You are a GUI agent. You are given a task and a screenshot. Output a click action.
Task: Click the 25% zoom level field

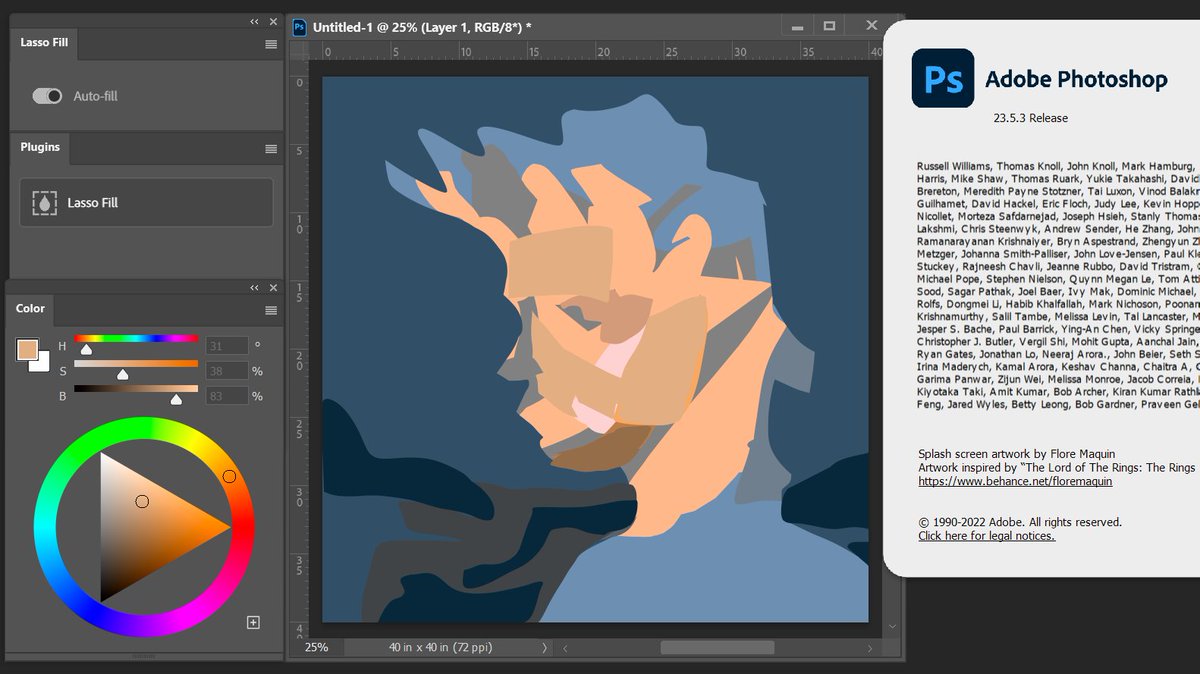(x=317, y=647)
